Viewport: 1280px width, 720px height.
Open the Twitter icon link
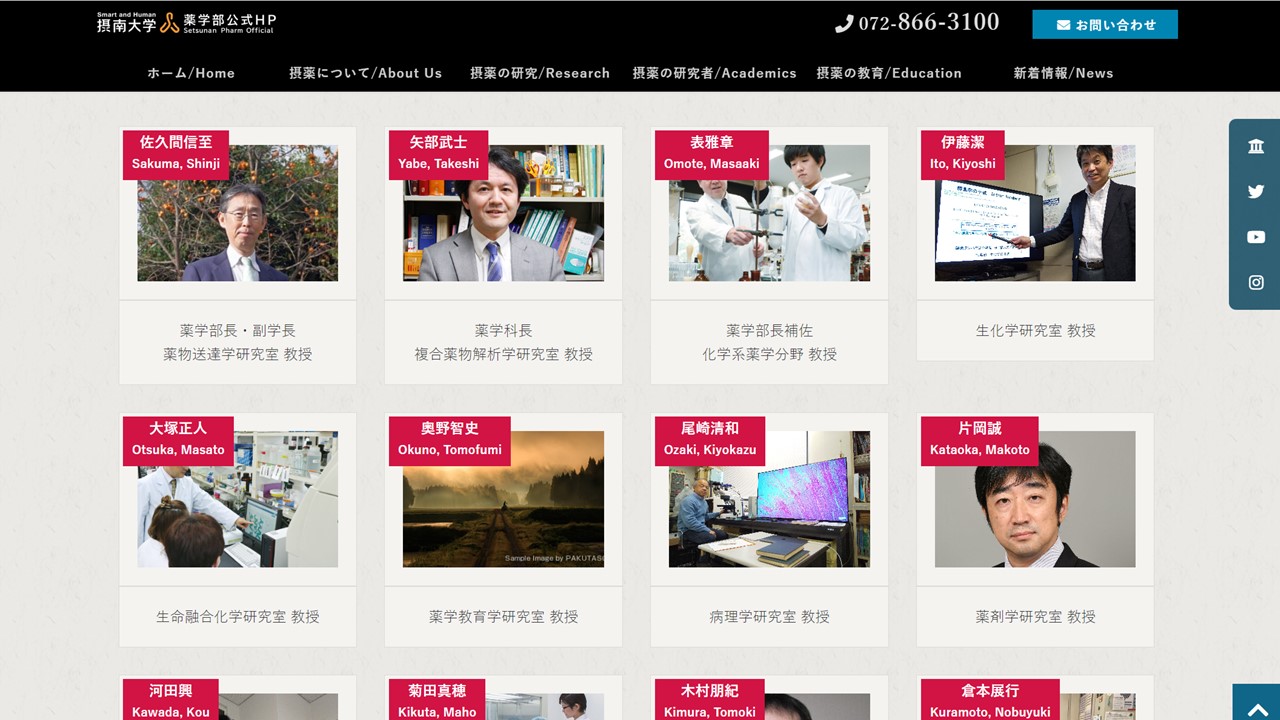[x=1256, y=192]
